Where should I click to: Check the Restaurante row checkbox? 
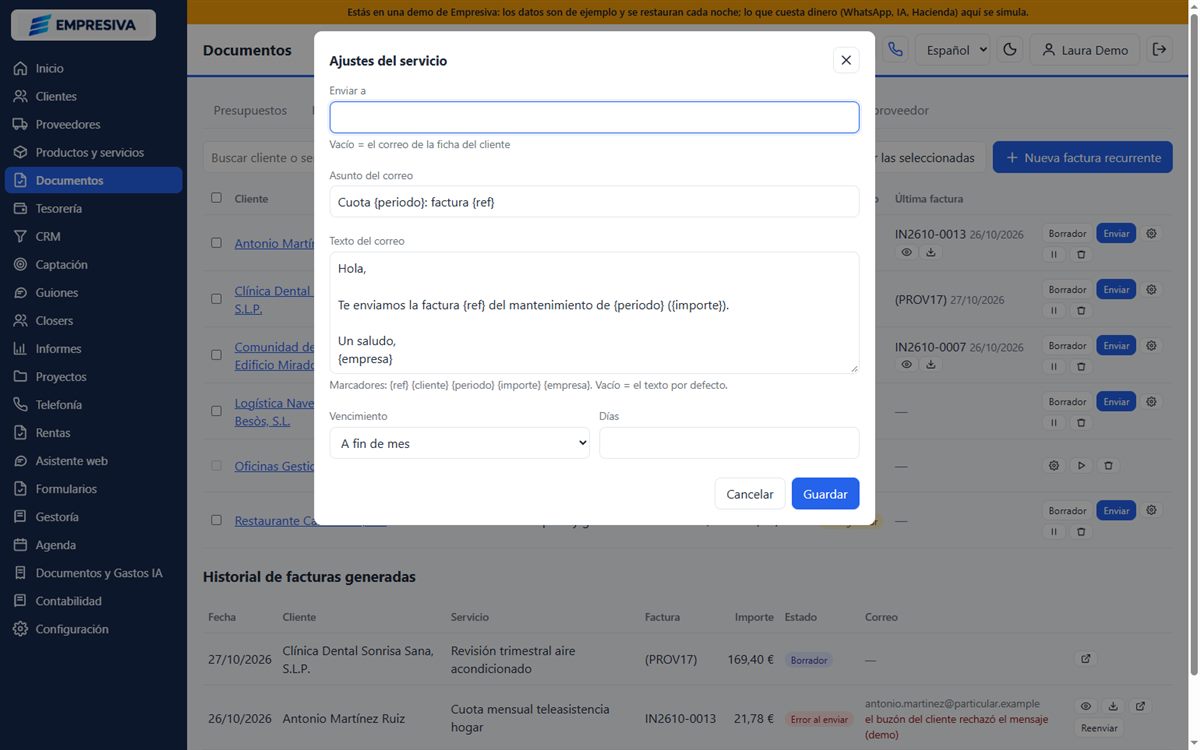pyautogui.click(x=216, y=520)
